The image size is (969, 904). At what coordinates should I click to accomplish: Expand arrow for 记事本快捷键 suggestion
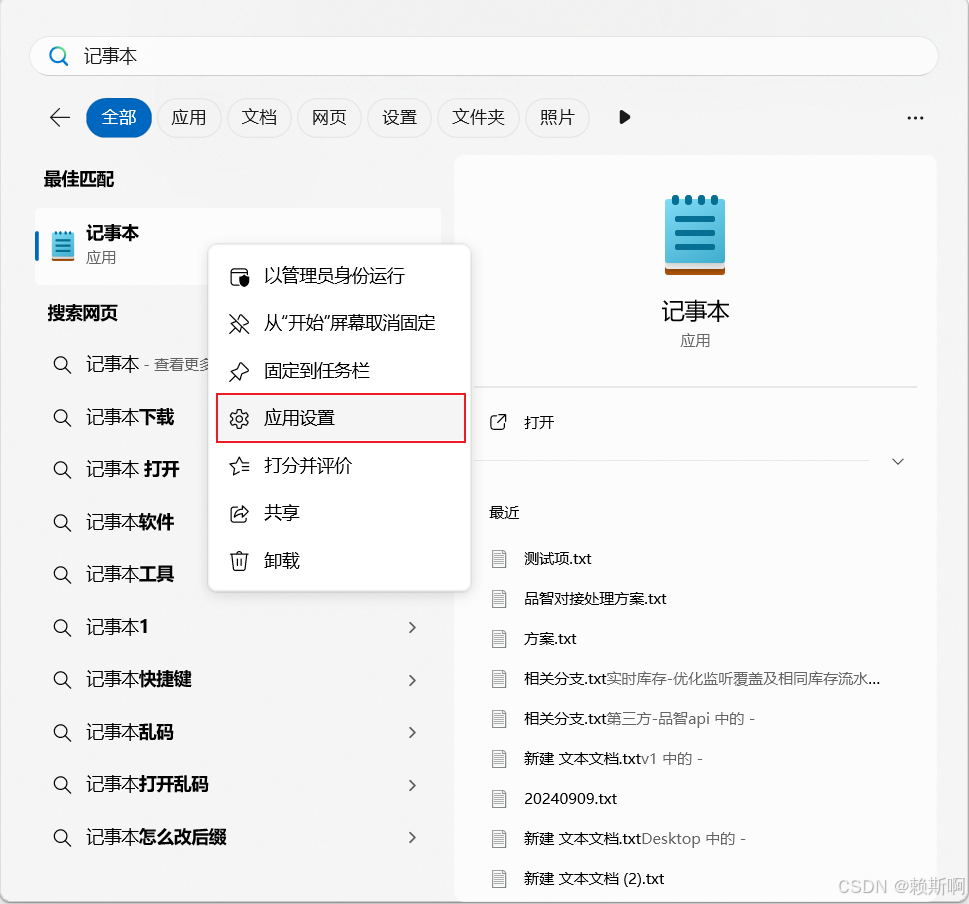pos(412,680)
